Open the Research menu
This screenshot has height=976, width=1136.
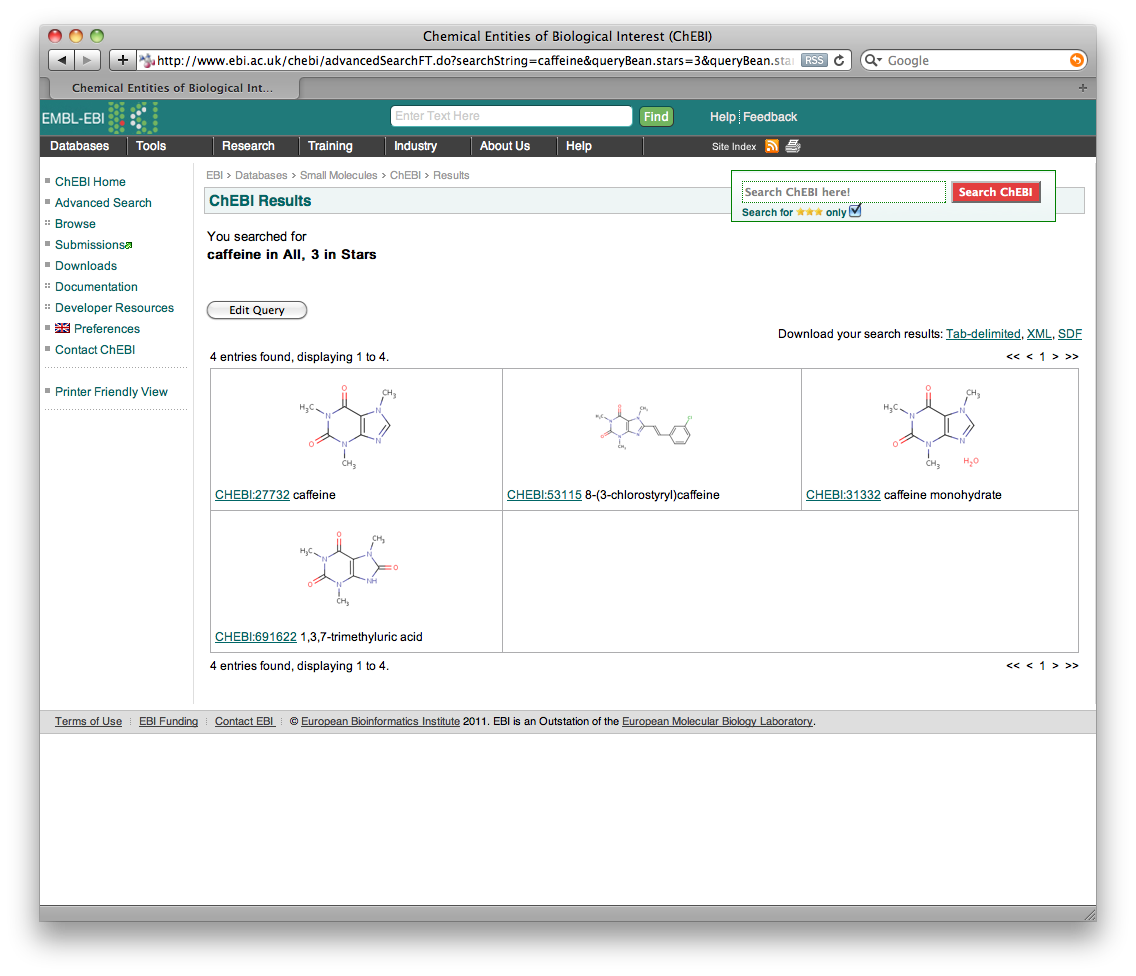click(x=248, y=146)
